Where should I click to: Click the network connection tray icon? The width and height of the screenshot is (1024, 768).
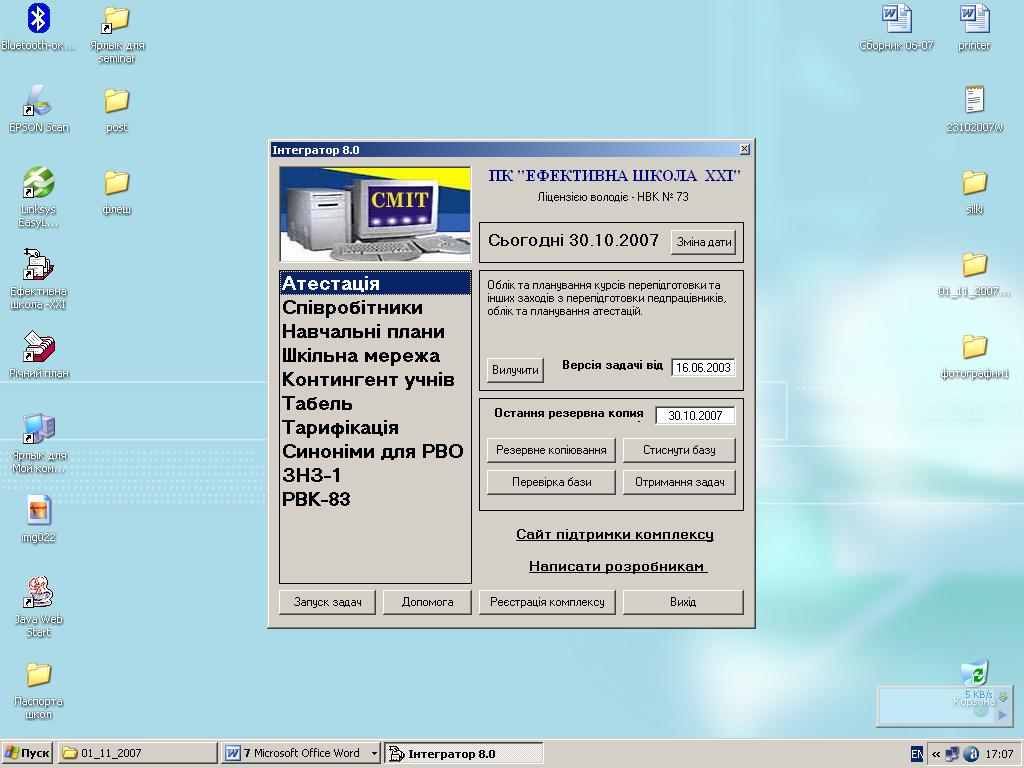pyautogui.click(x=953, y=754)
